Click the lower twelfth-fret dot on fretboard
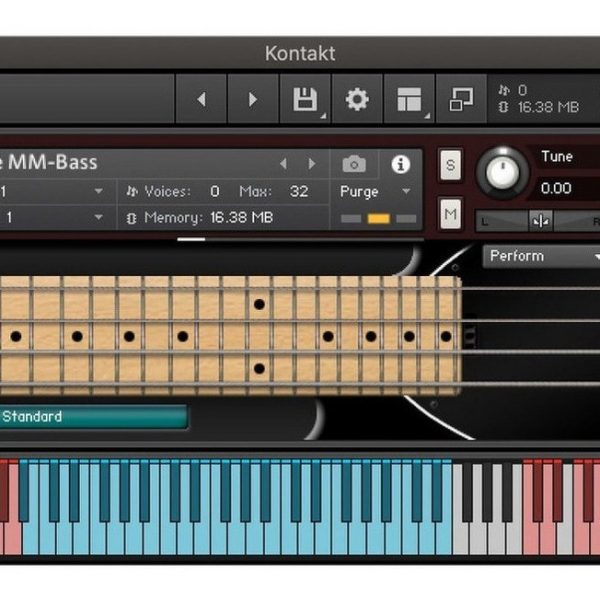Viewport: 600px width, 600px height. pos(259,368)
